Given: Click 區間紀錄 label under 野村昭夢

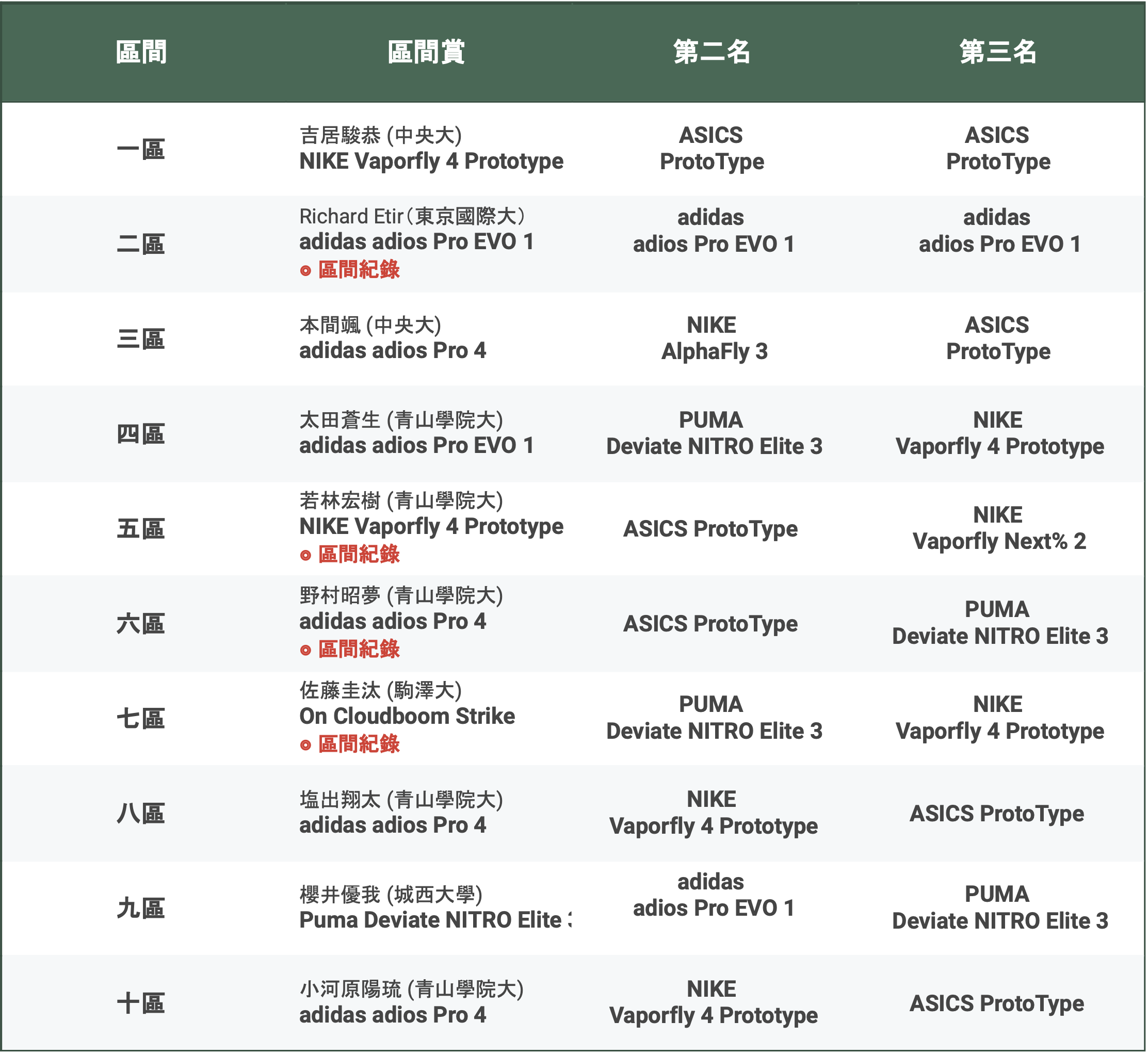Looking at the screenshot, I should click(359, 650).
